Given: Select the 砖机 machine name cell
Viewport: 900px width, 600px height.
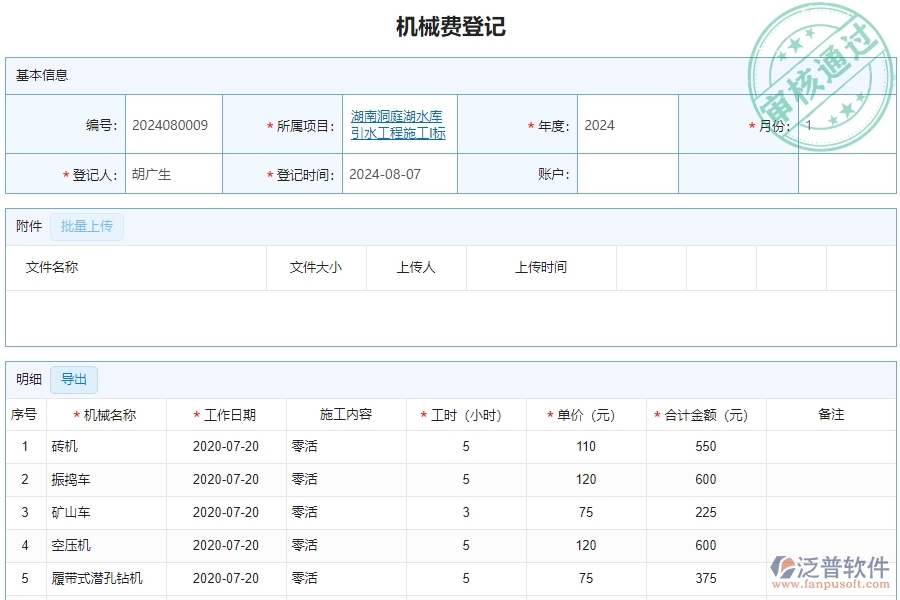Looking at the screenshot, I should 65,447.
